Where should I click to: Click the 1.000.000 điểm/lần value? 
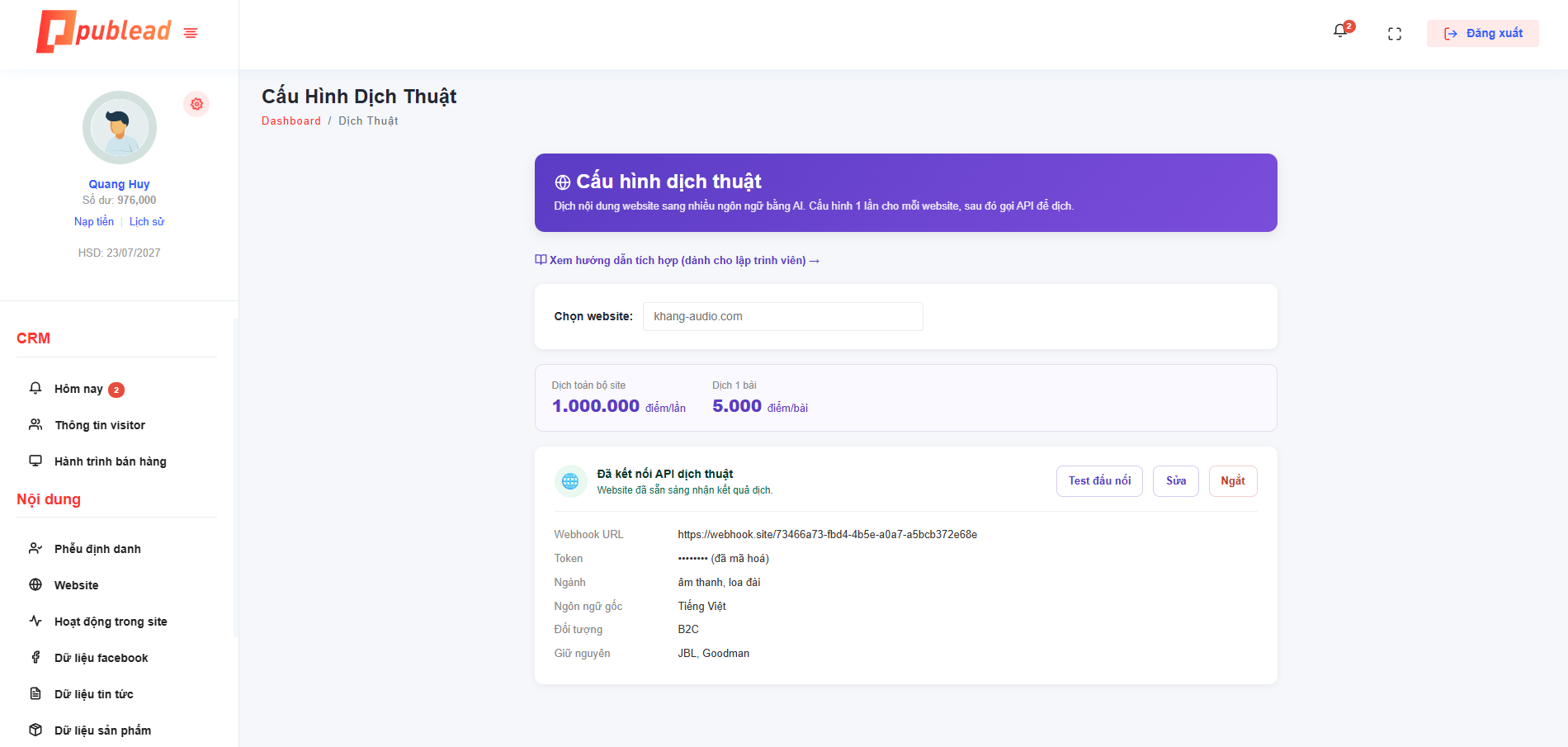pyautogui.click(x=619, y=406)
